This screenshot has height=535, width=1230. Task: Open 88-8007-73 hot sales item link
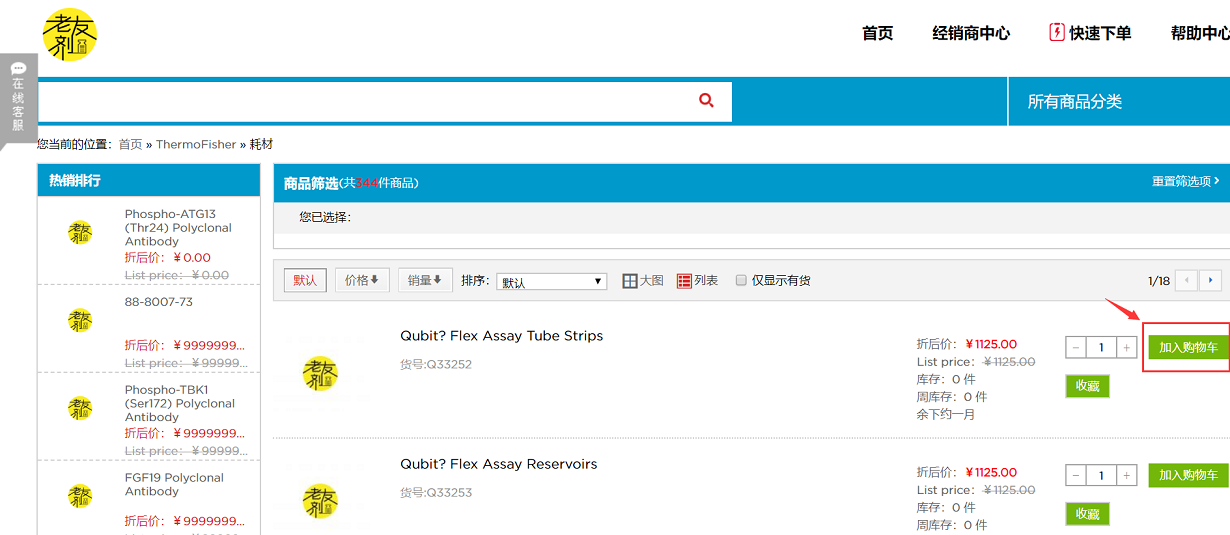(159, 302)
